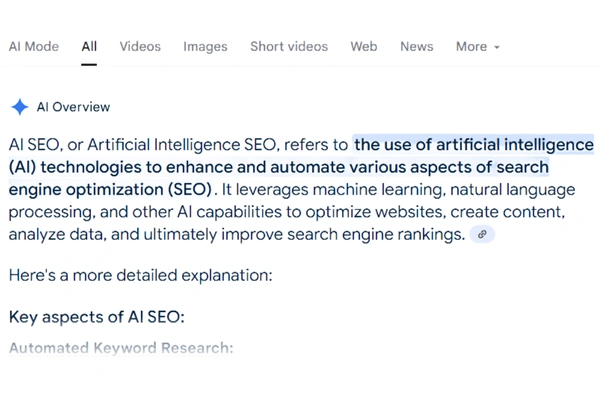Switch to the AI Mode tab
The image size is (600, 400).
(34, 46)
